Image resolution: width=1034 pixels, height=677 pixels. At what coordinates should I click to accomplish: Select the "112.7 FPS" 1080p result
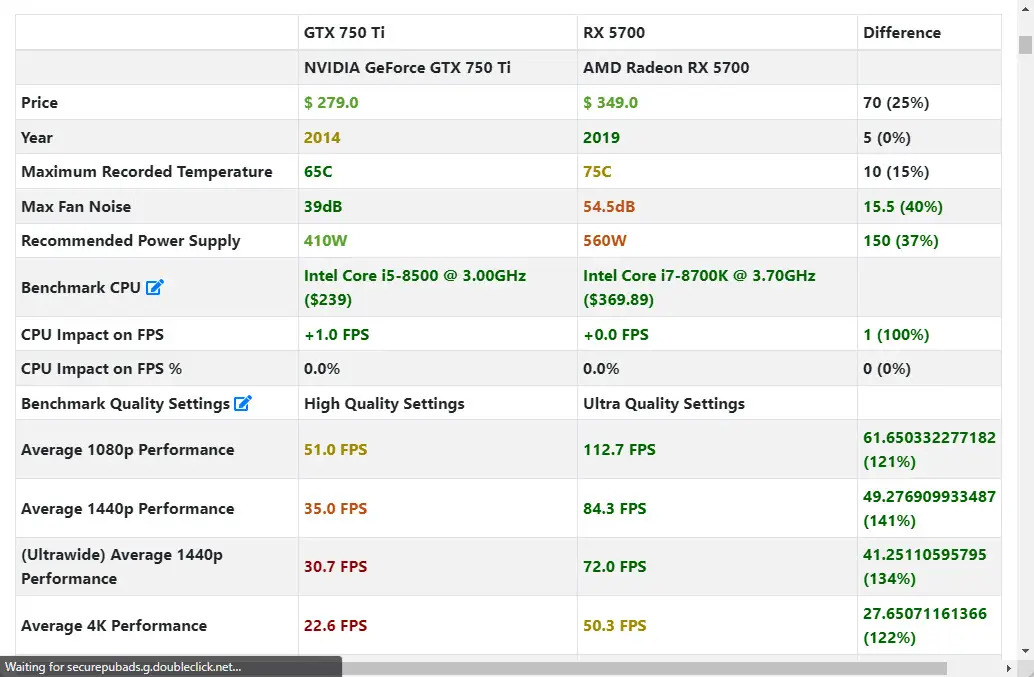[x=619, y=450]
